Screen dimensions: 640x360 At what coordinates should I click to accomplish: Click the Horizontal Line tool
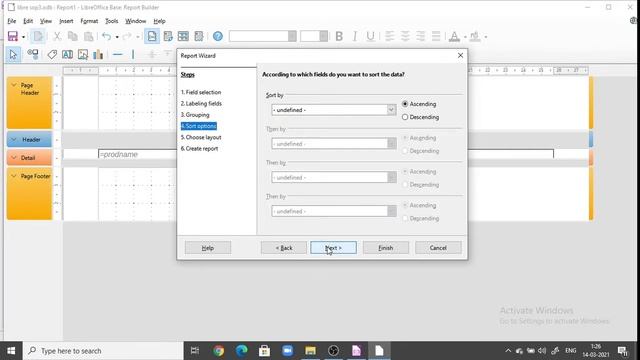click(x=118, y=54)
